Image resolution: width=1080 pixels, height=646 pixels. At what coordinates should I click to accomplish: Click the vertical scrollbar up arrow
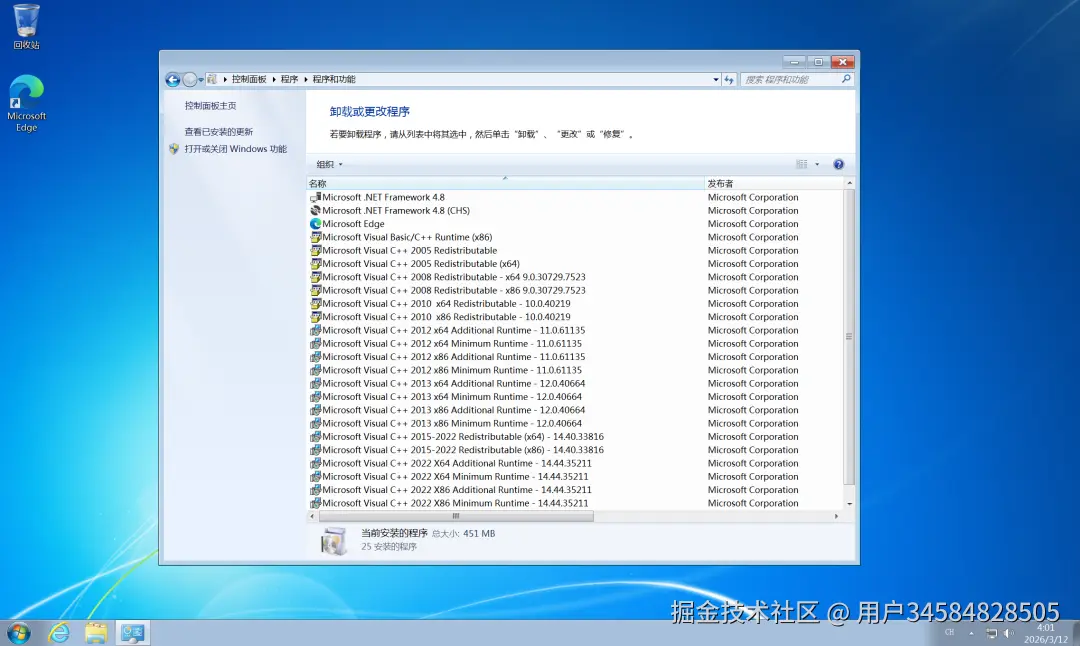point(849,183)
